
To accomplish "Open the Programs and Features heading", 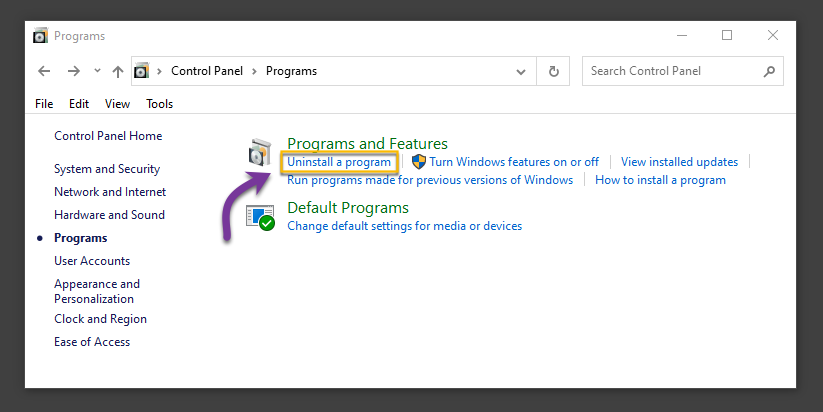I will tap(367, 144).
